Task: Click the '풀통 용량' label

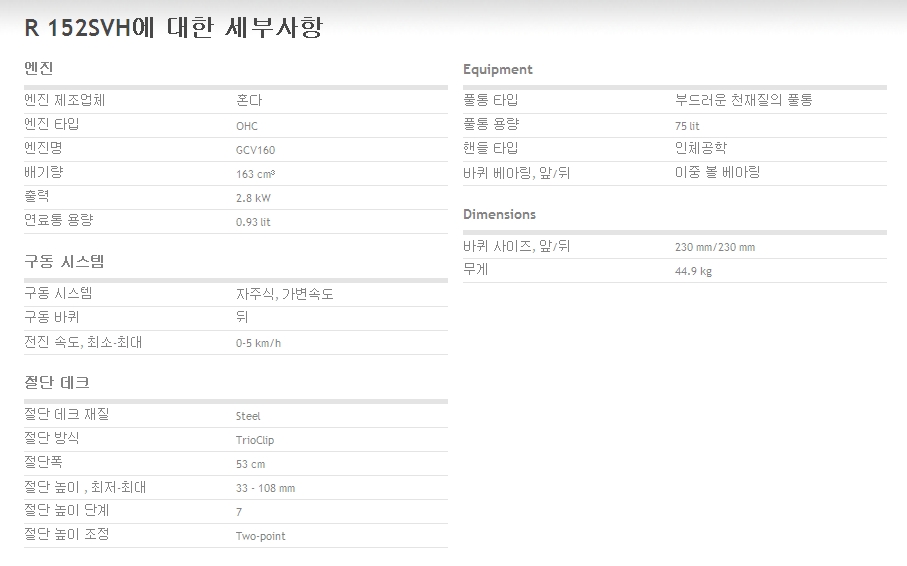Action: pyautogui.click(x=491, y=124)
